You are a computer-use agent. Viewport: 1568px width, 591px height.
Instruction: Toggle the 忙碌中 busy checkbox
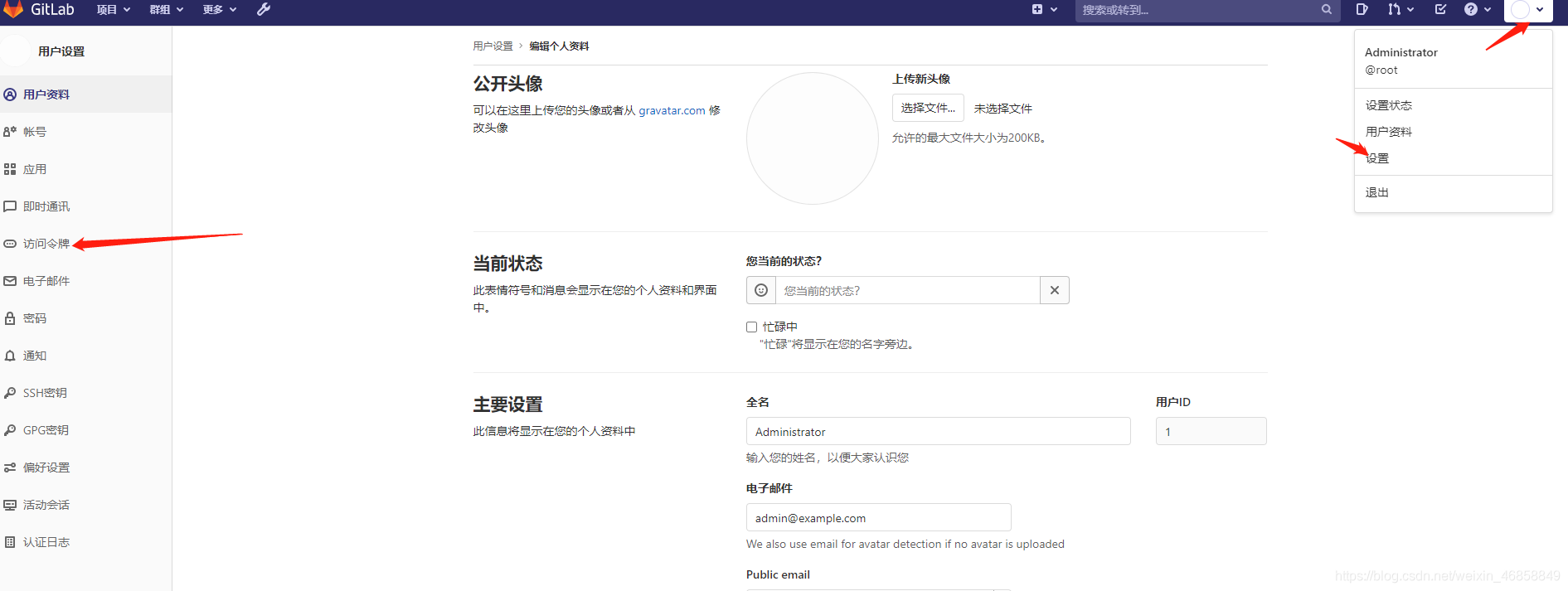(x=751, y=327)
